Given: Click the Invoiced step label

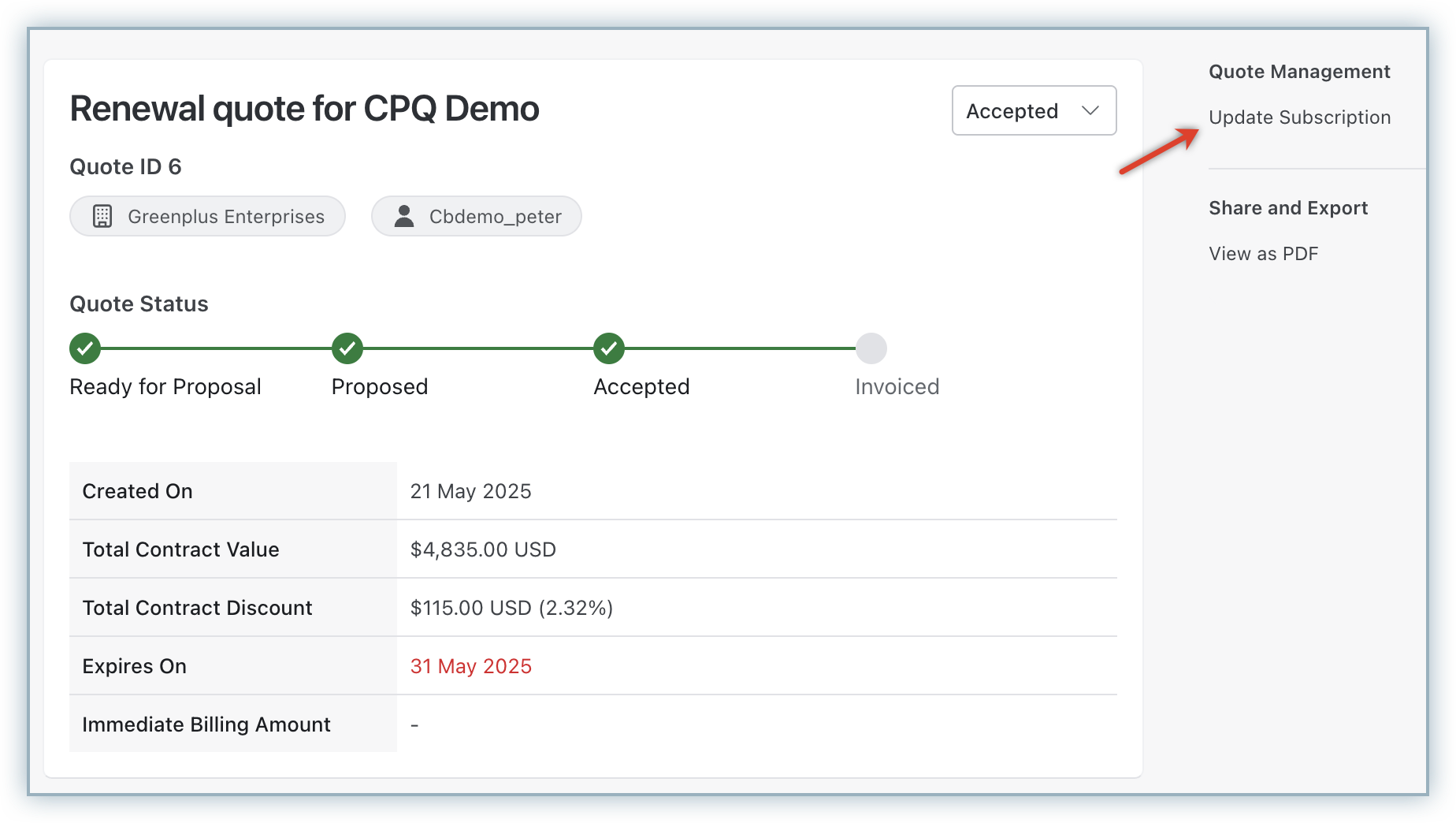Looking at the screenshot, I should coord(897,387).
